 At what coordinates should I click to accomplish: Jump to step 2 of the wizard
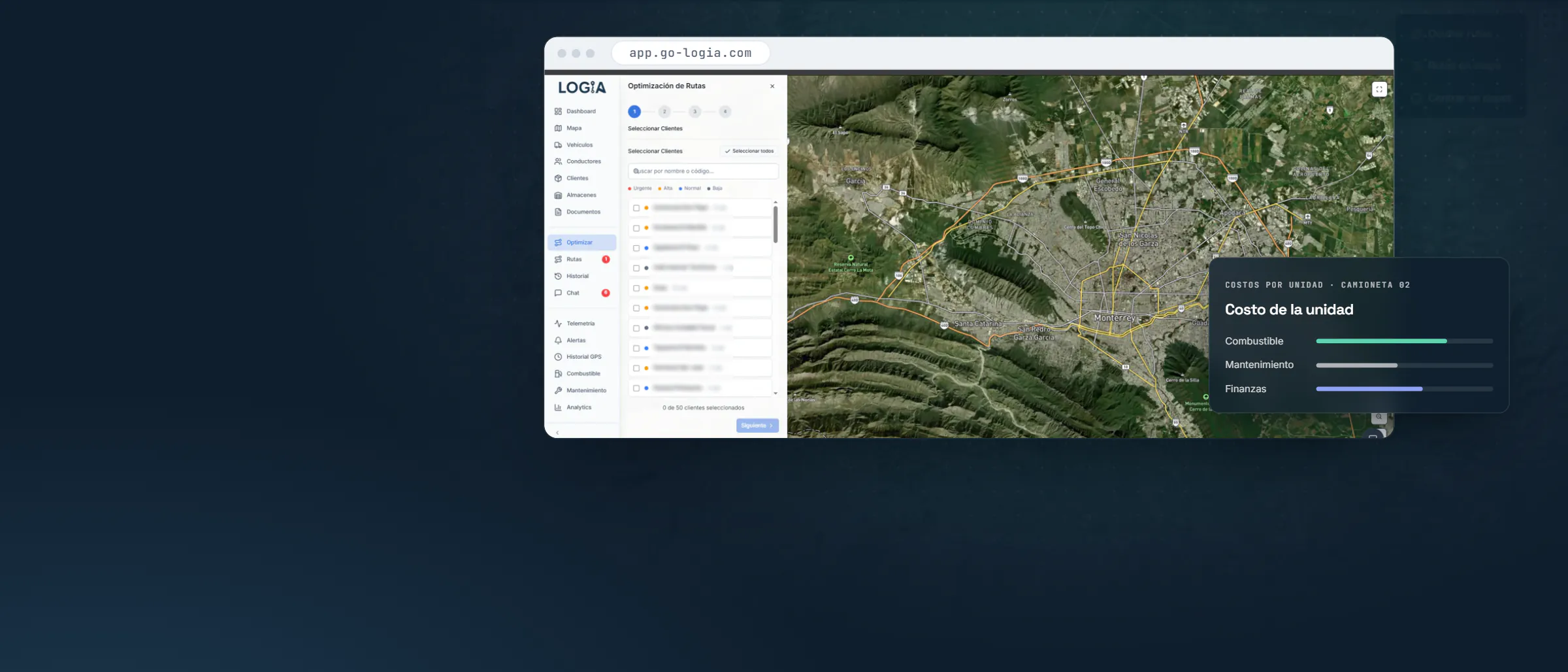point(664,112)
